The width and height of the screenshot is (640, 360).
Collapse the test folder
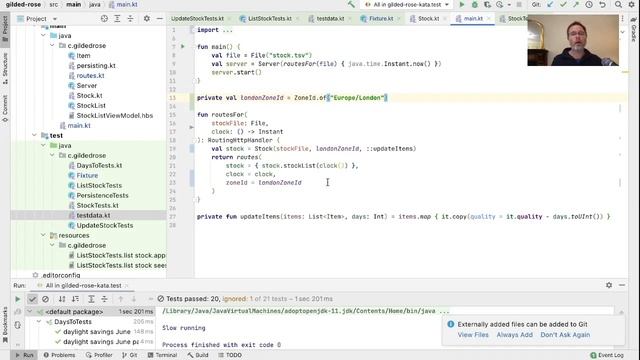click(x=34, y=135)
